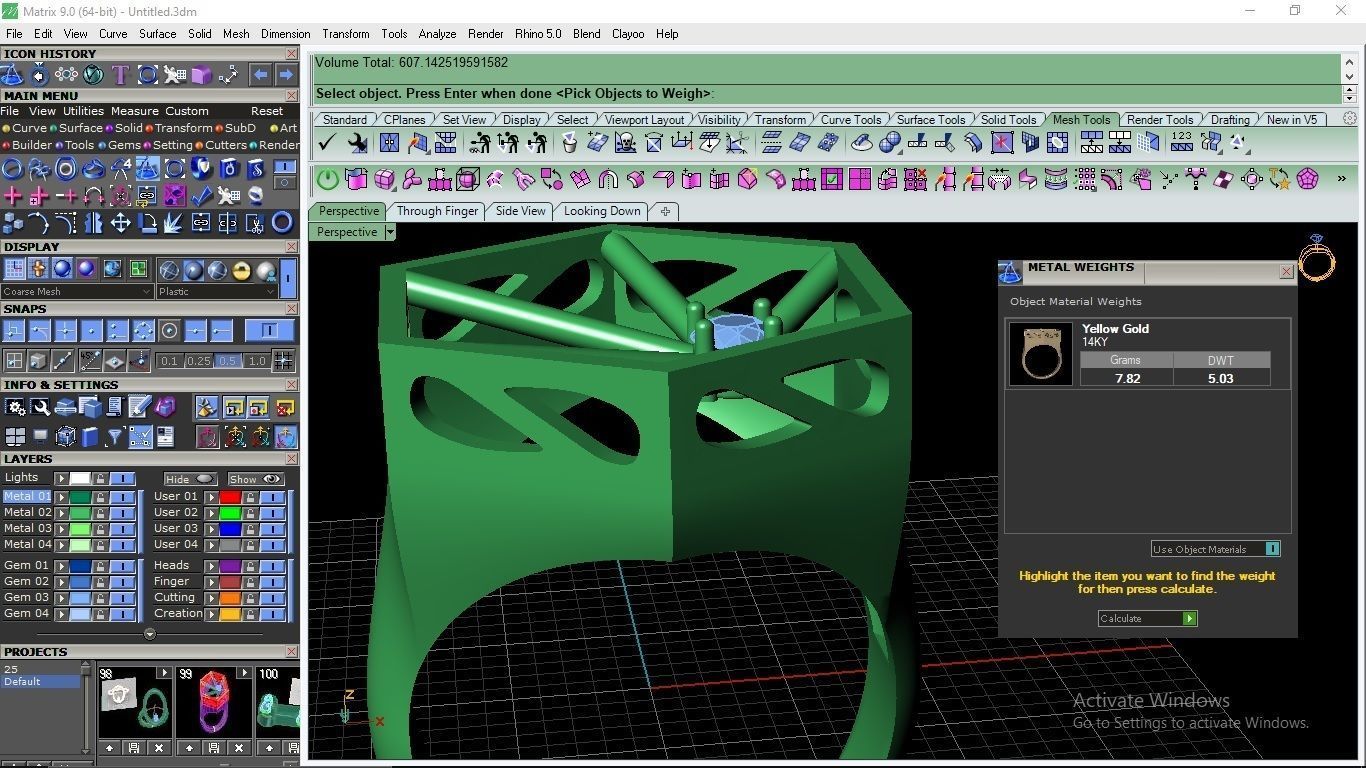The width and height of the screenshot is (1366, 768).
Task: Click the Metal 03 color swatch
Action: [80, 529]
